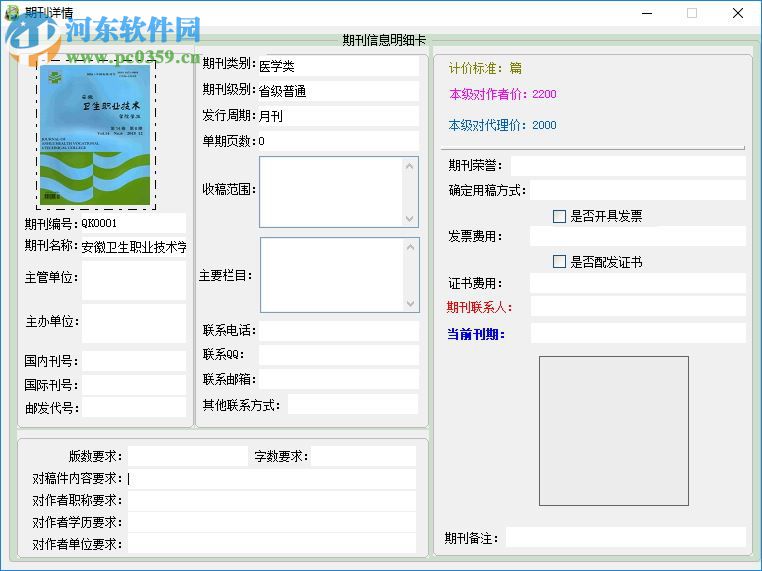Click the down arrow of 收稿范围 scrollbar
This screenshot has width=762, height=571.
tap(410, 219)
